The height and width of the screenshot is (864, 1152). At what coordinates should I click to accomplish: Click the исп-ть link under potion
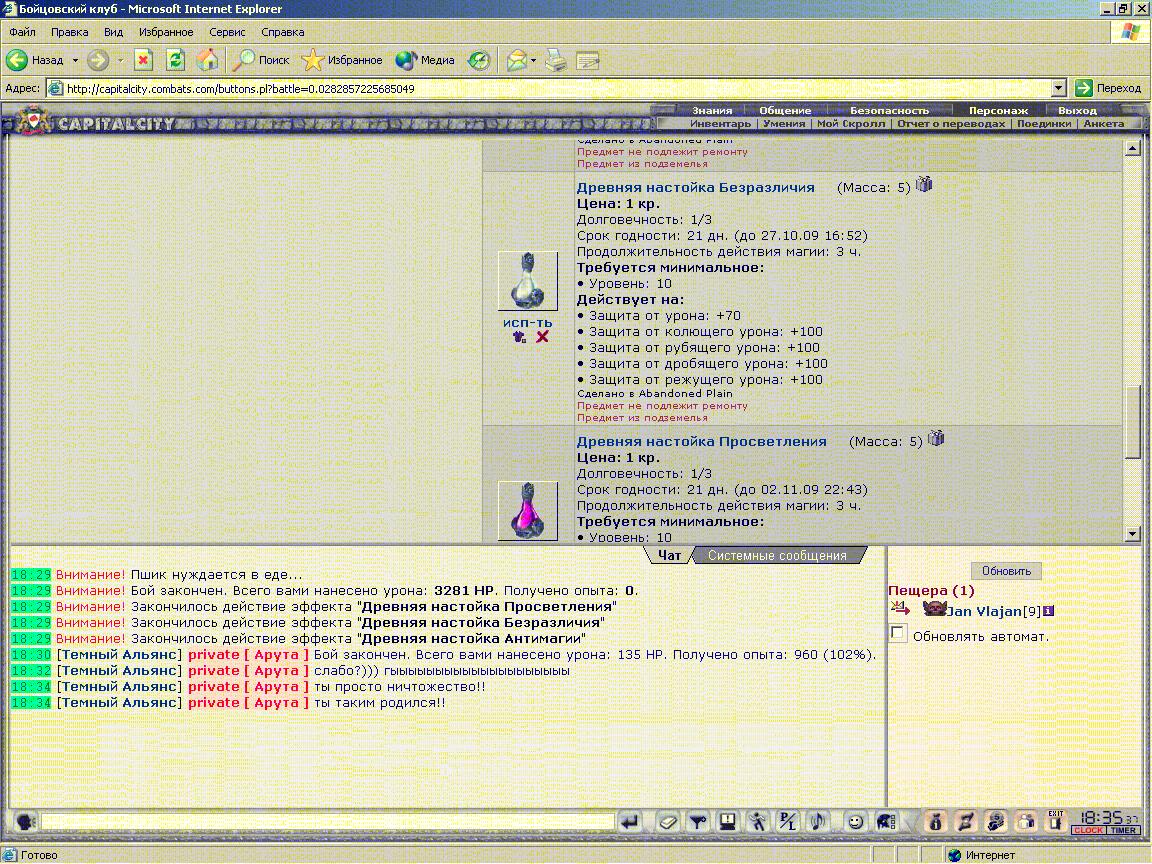(x=528, y=323)
